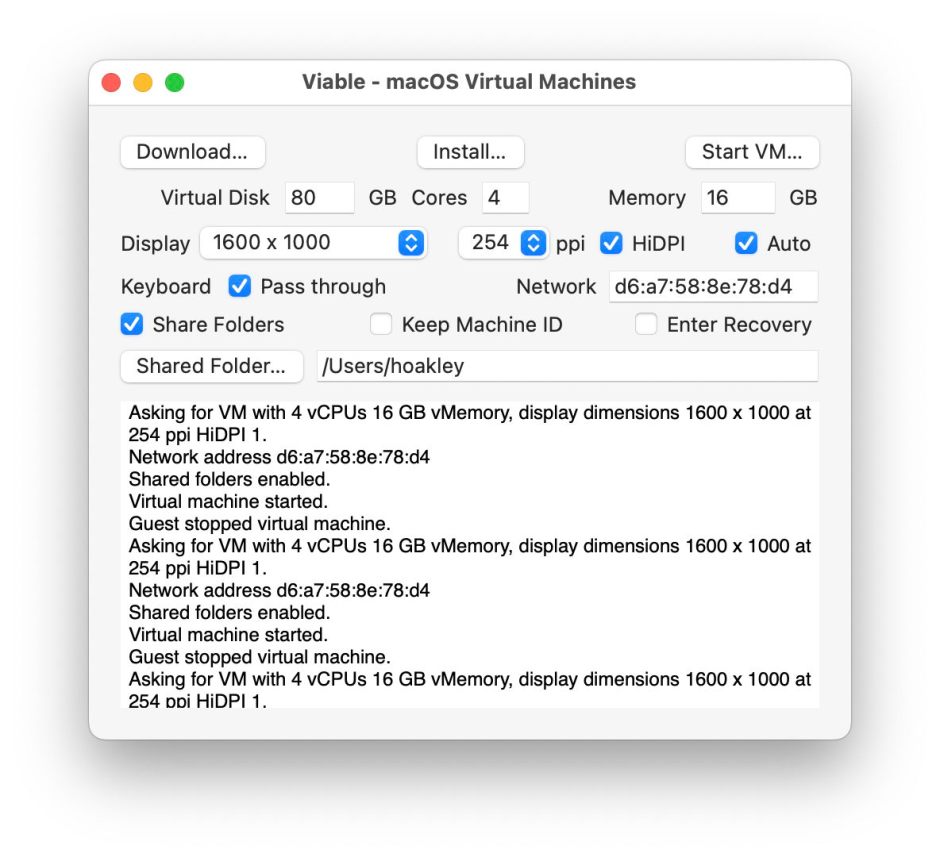Open the Shared Folder... chooser
This screenshot has width=940, height=857.
(211, 366)
